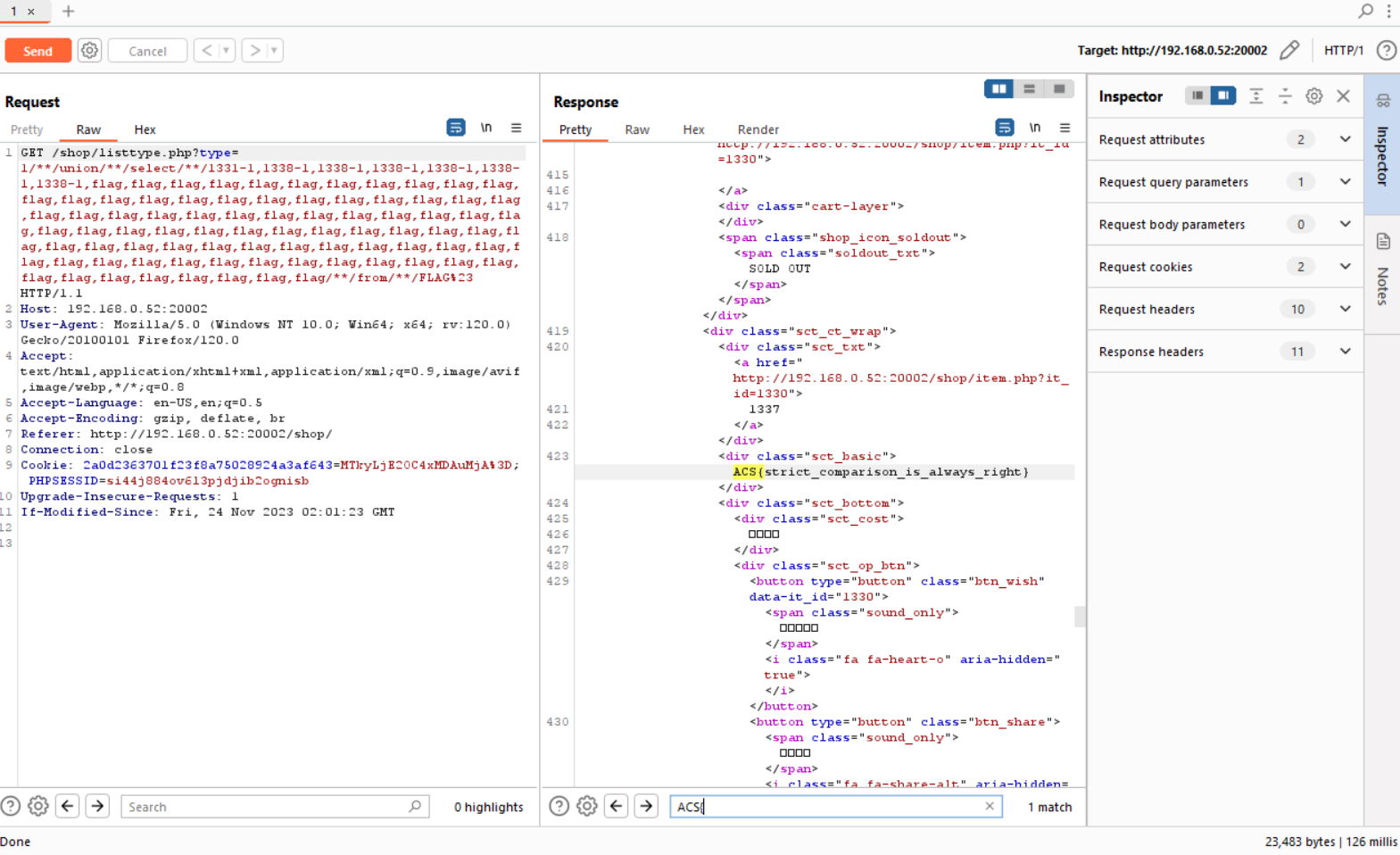The height and width of the screenshot is (855, 1400).
Task: Select Response Hex tab
Action: click(693, 129)
